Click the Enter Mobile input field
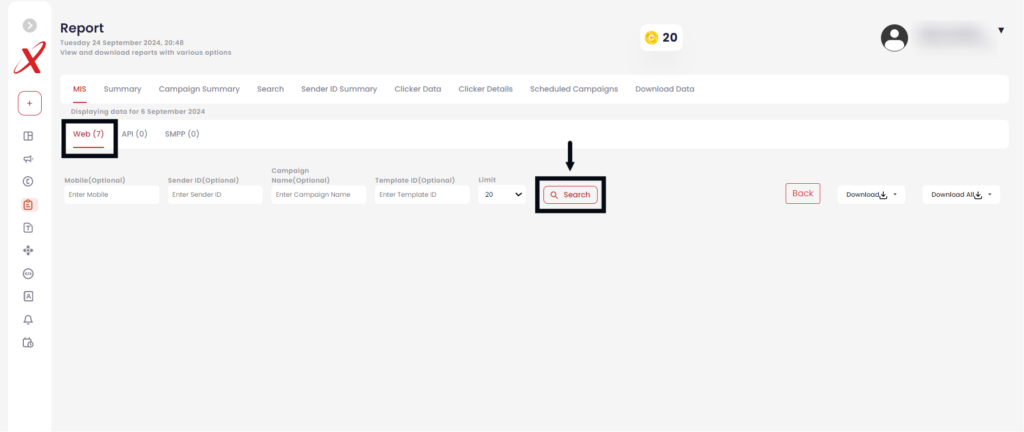The height and width of the screenshot is (432, 1024). coord(111,195)
